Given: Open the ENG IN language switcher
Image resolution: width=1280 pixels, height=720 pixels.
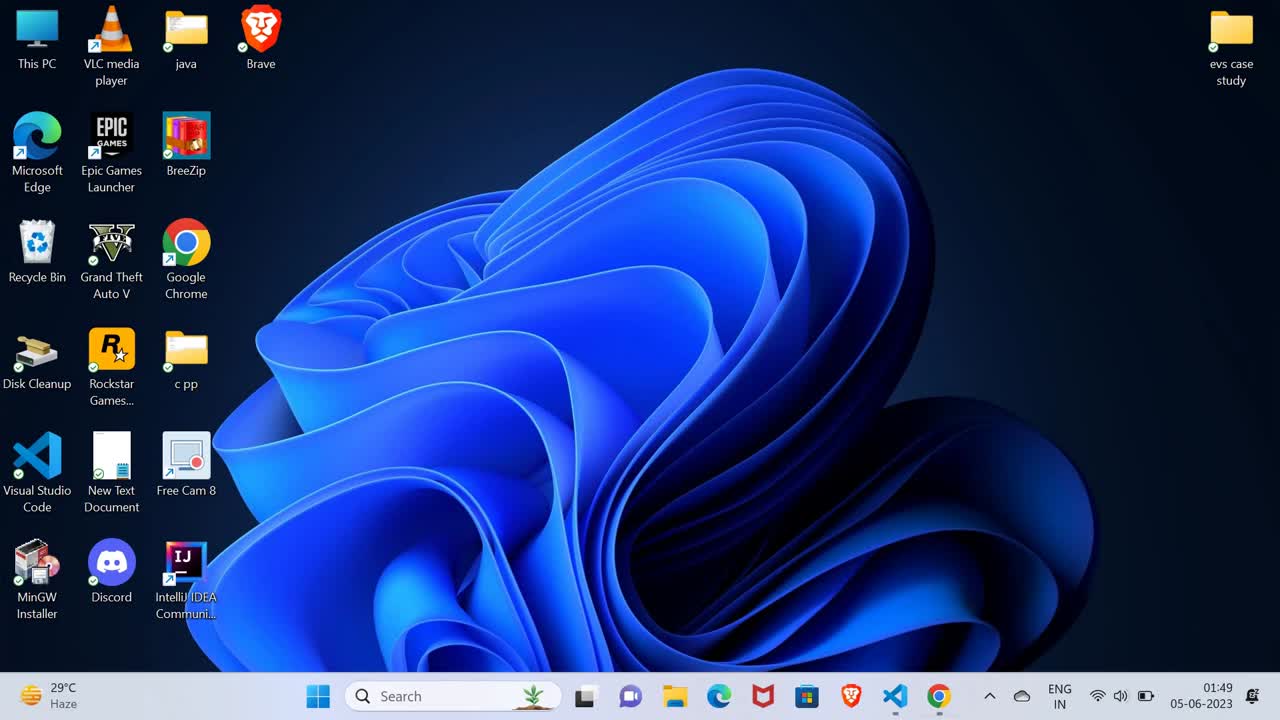Looking at the screenshot, I should click(1060, 696).
